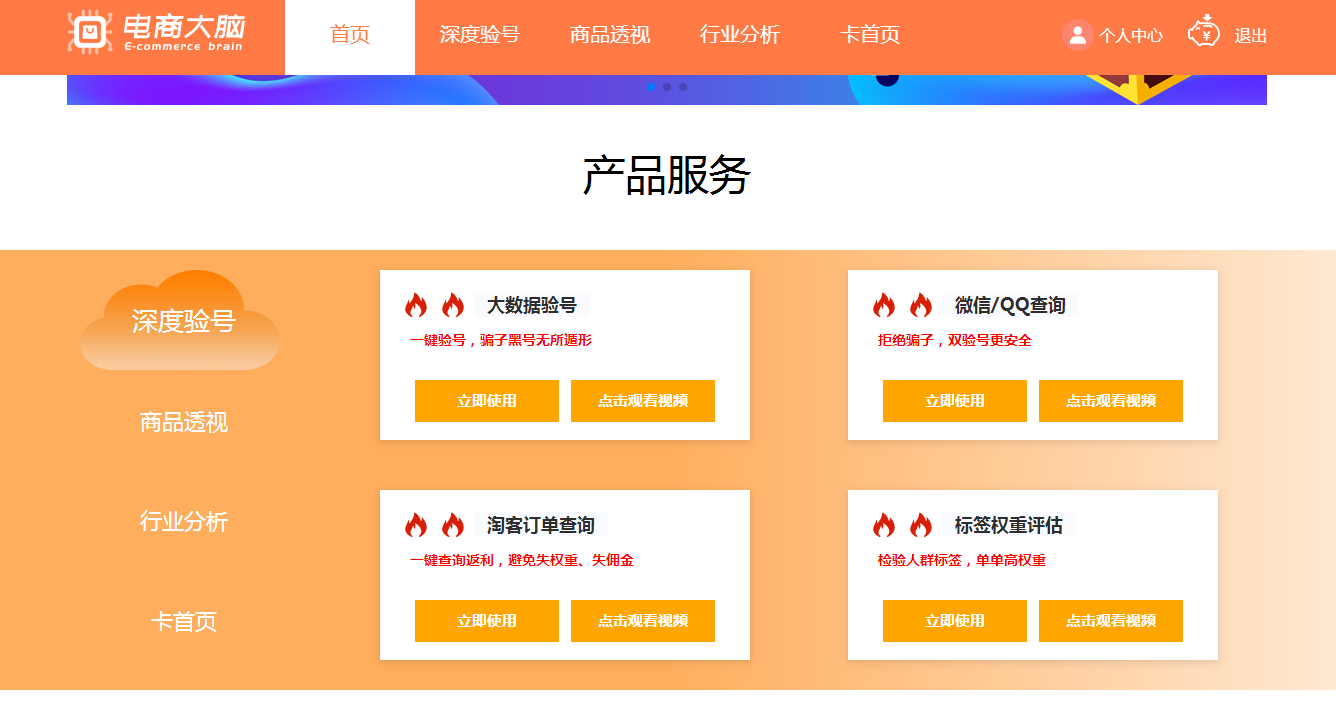Click the 标签权重评估 card title
Image resolution: width=1336 pixels, height=702 pixels.
coord(1009,525)
